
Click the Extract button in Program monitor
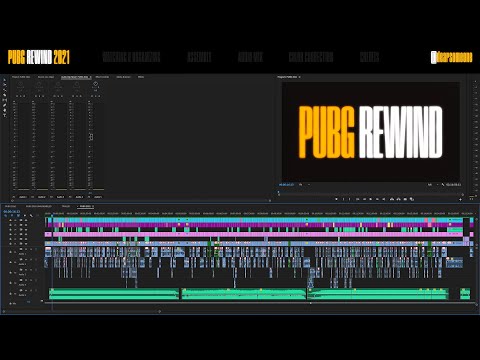tap(398, 199)
